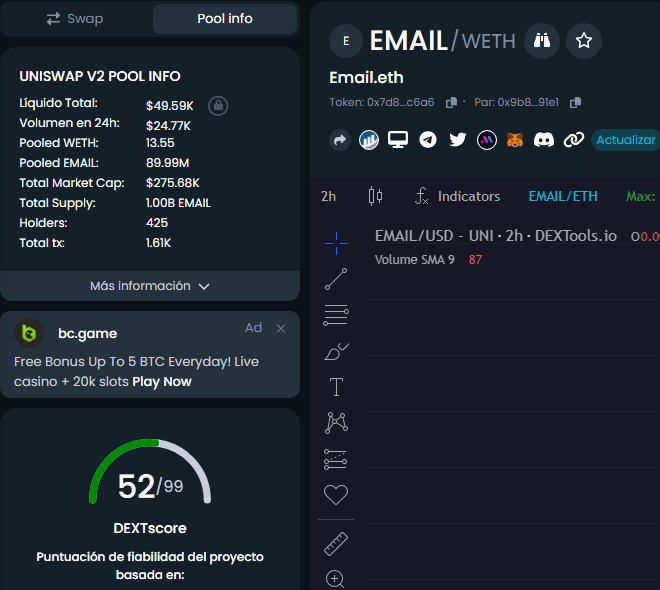This screenshot has width=660, height=590.
Task: Open the blue chart explorer icon
Action: (x=369, y=140)
